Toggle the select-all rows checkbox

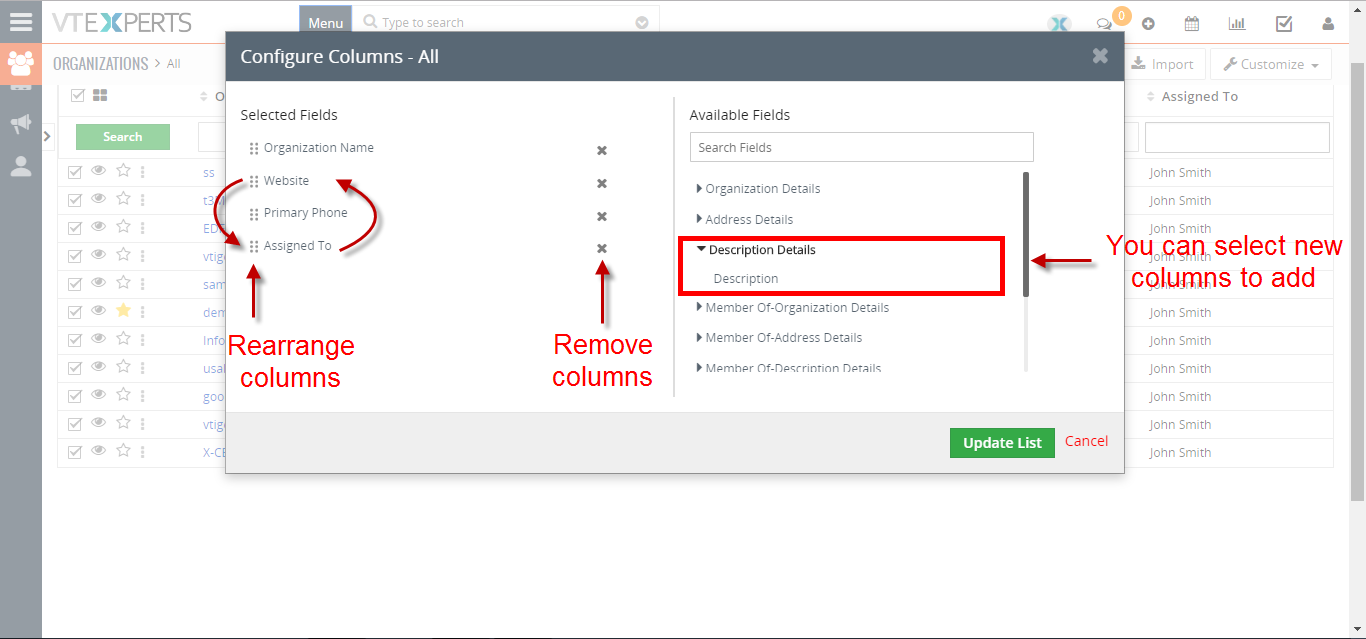point(77,96)
